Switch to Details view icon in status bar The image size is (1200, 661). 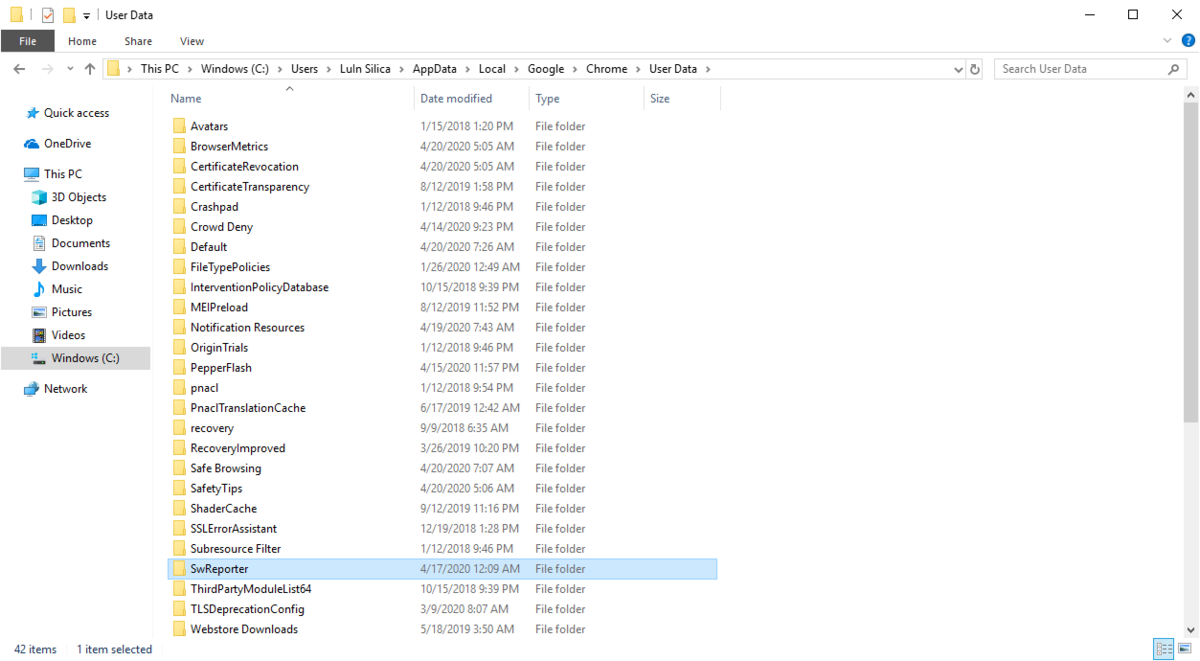pos(1163,649)
